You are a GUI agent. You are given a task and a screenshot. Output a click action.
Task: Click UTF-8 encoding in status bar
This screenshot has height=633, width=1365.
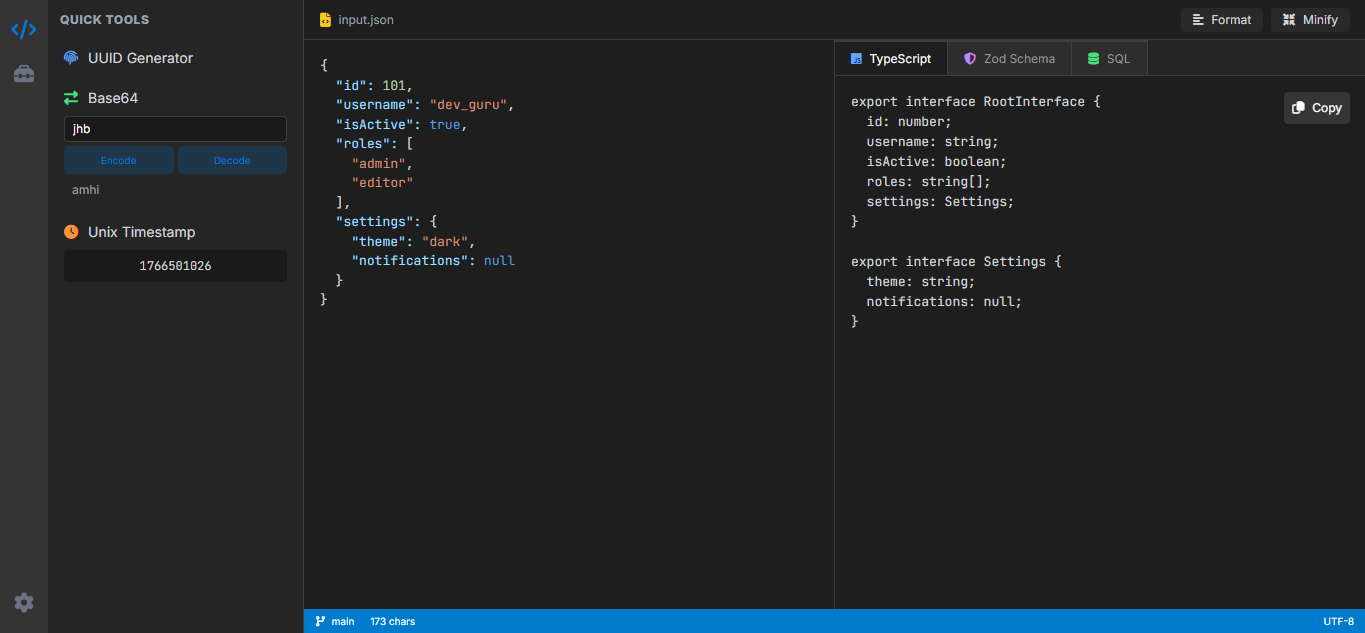(1338, 621)
